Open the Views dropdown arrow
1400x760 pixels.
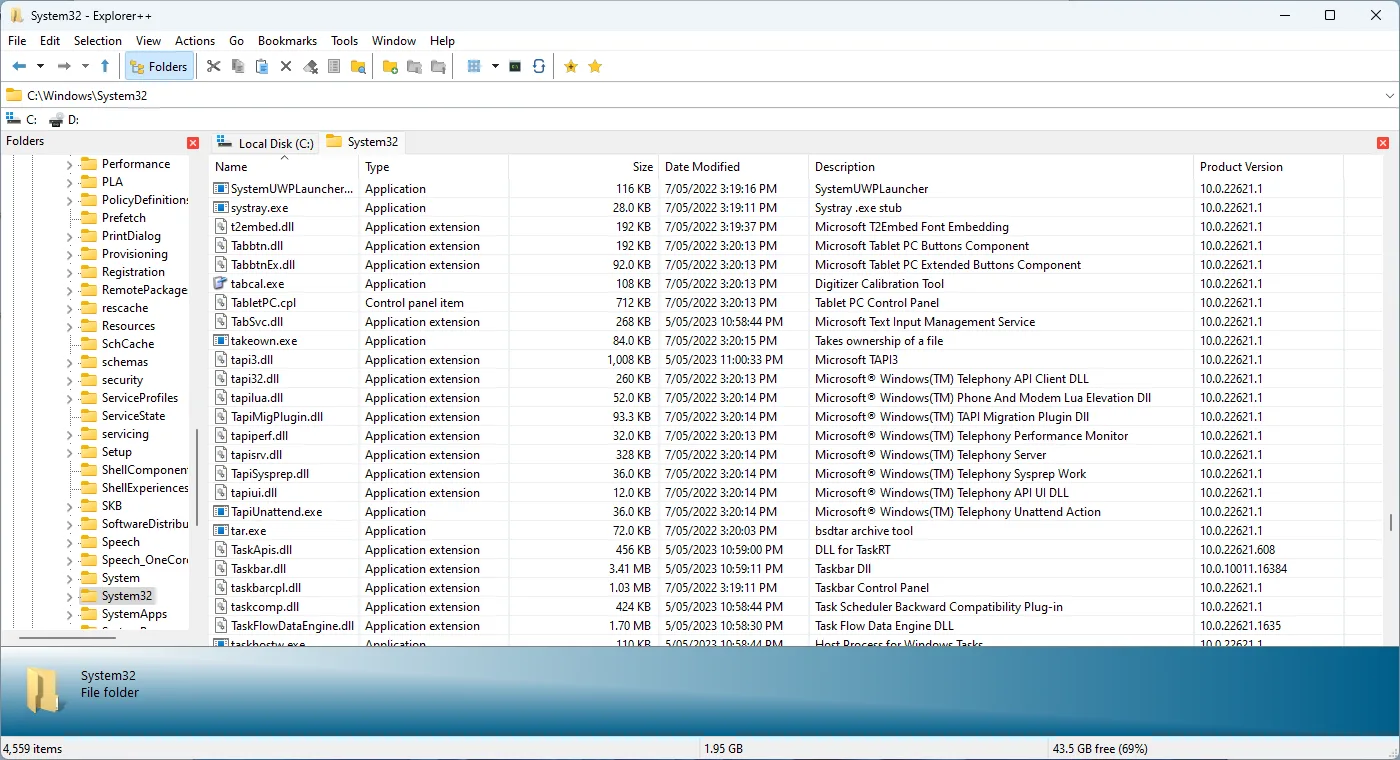point(495,66)
